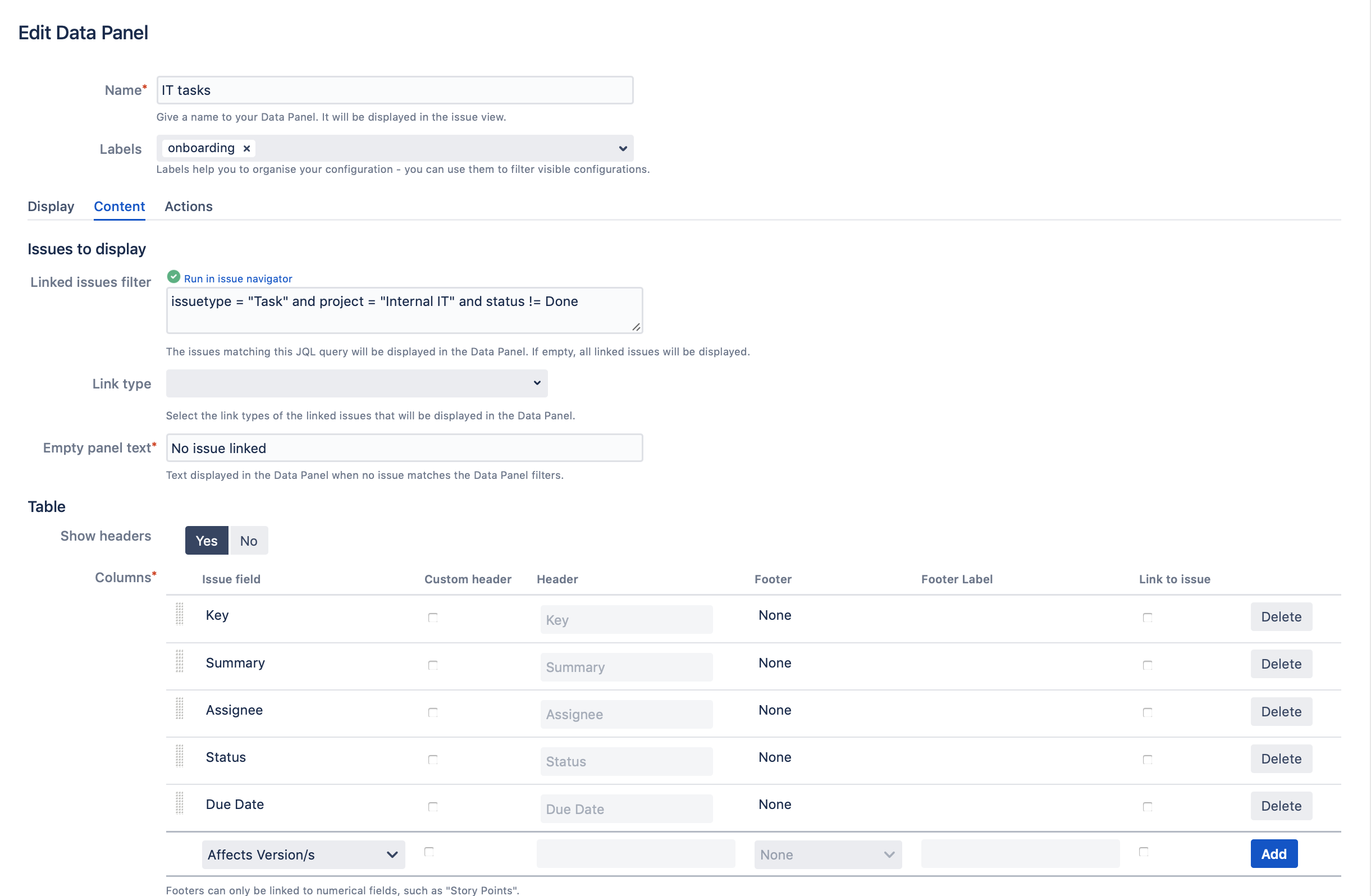Click the drag handle for Summary row
This screenshot has width=1371, height=896.
[x=179, y=661]
